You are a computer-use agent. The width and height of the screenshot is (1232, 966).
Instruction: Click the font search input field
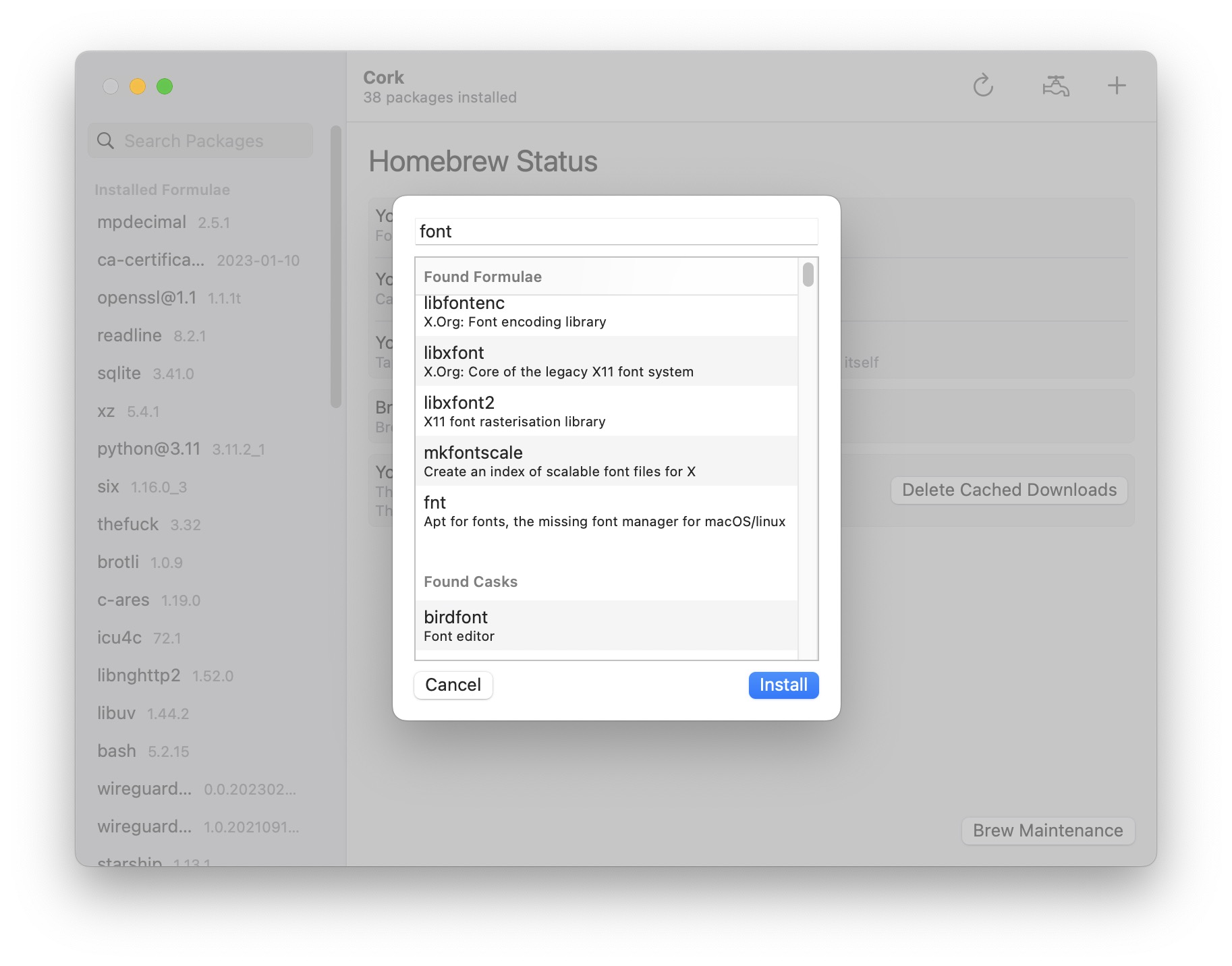click(x=616, y=231)
